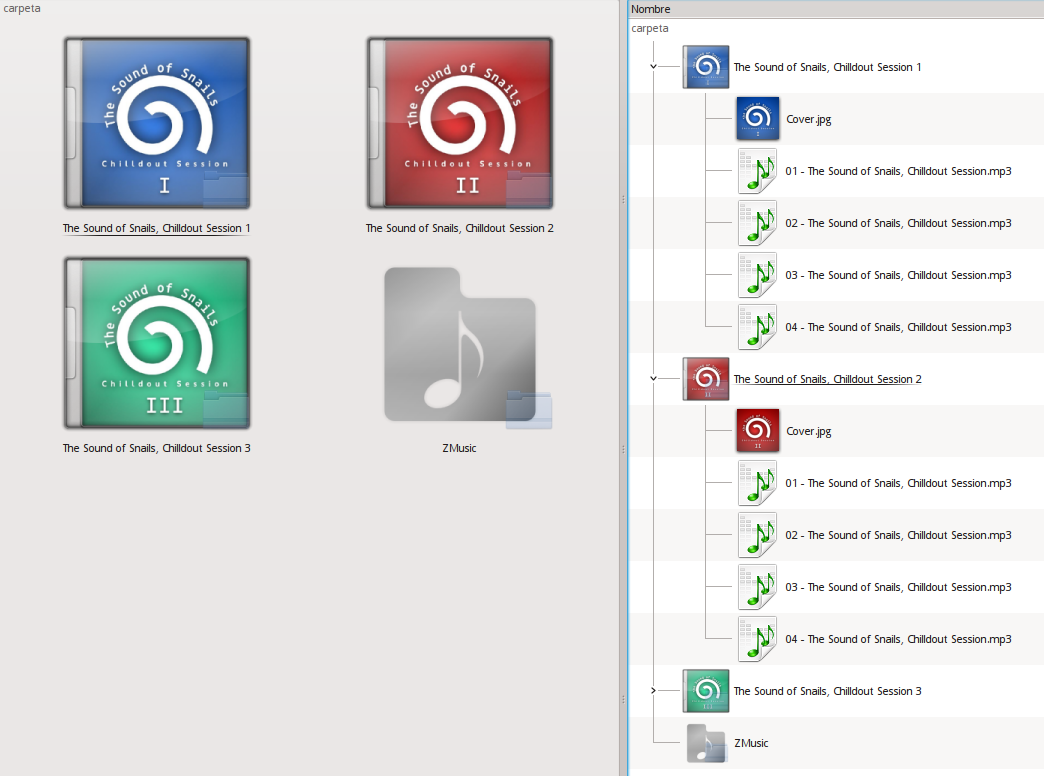Viewport: 1044px width, 776px height.
Task: Click track 02 mp3 icon under Session 1
Action: point(758,223)
